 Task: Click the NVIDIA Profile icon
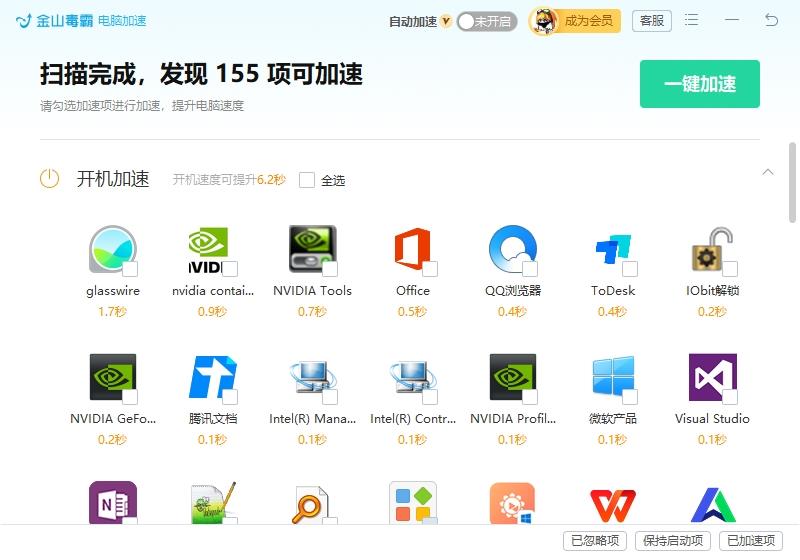[513, 377]
